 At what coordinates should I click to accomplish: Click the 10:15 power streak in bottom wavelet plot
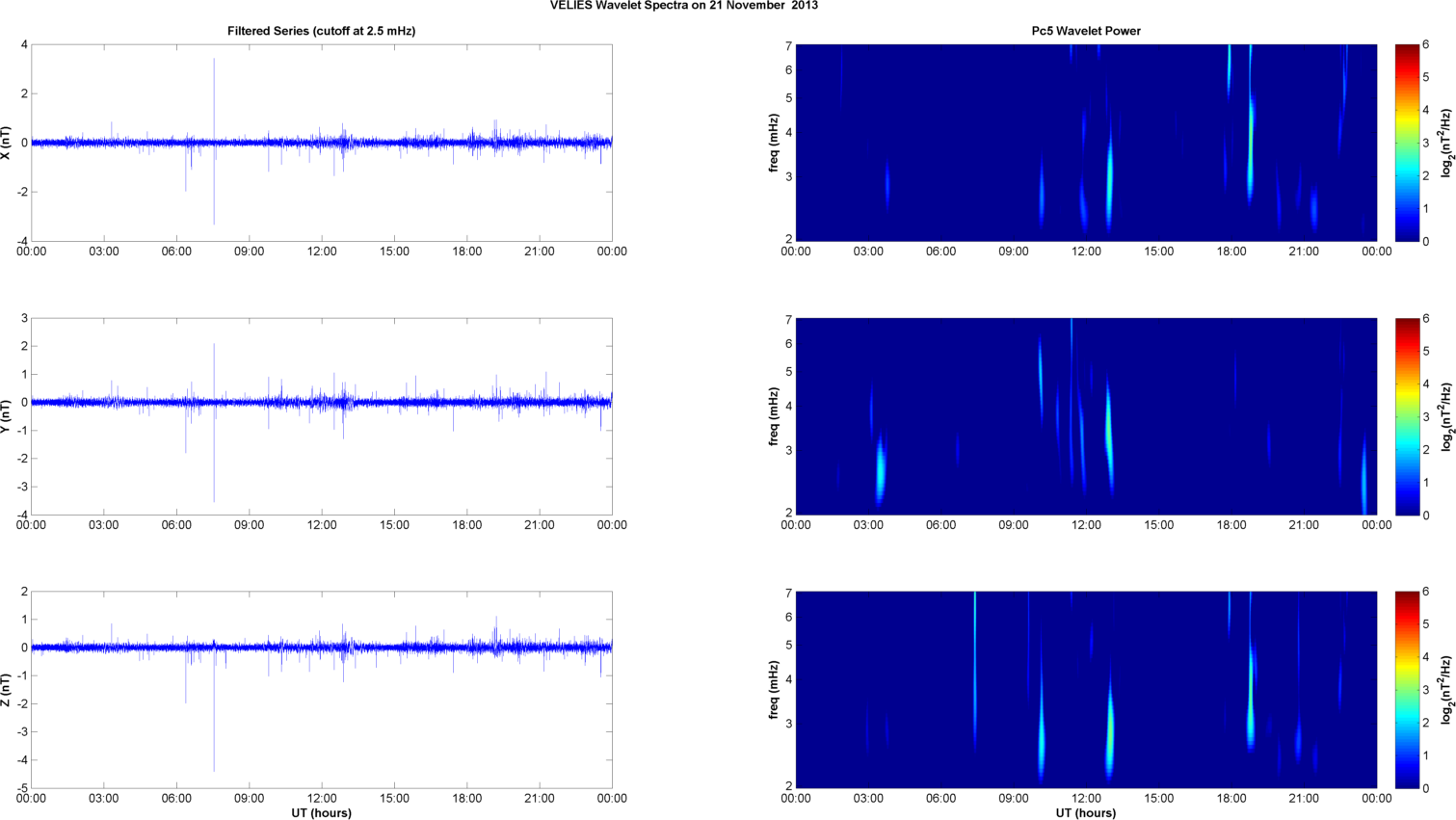click(1042, 727)
